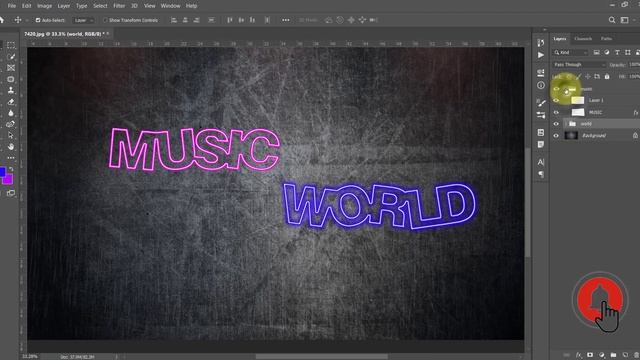Enable Show Transform Controls checkbox
This screenshot has width=640, height=360.
105,20
